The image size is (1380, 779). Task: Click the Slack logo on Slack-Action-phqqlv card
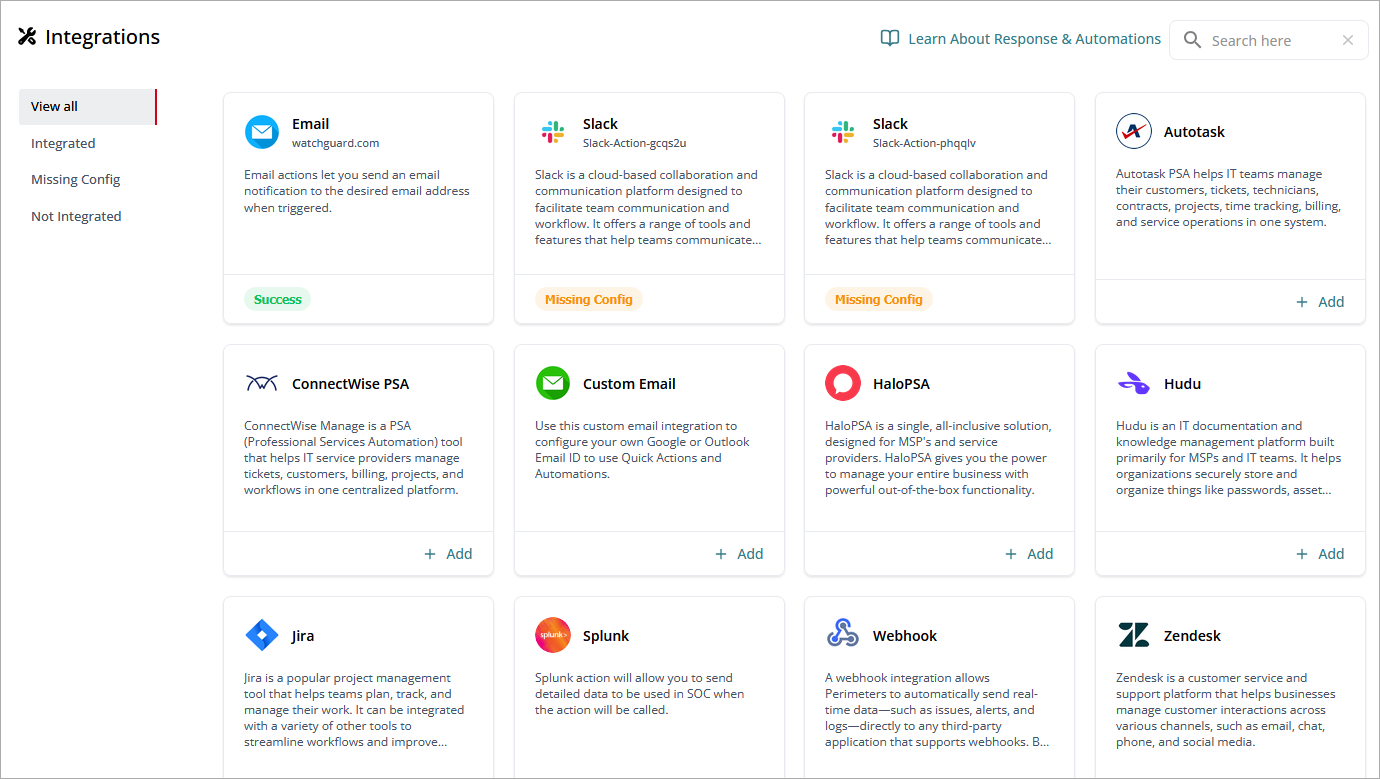pyautogui.click(x=842, y=132)
